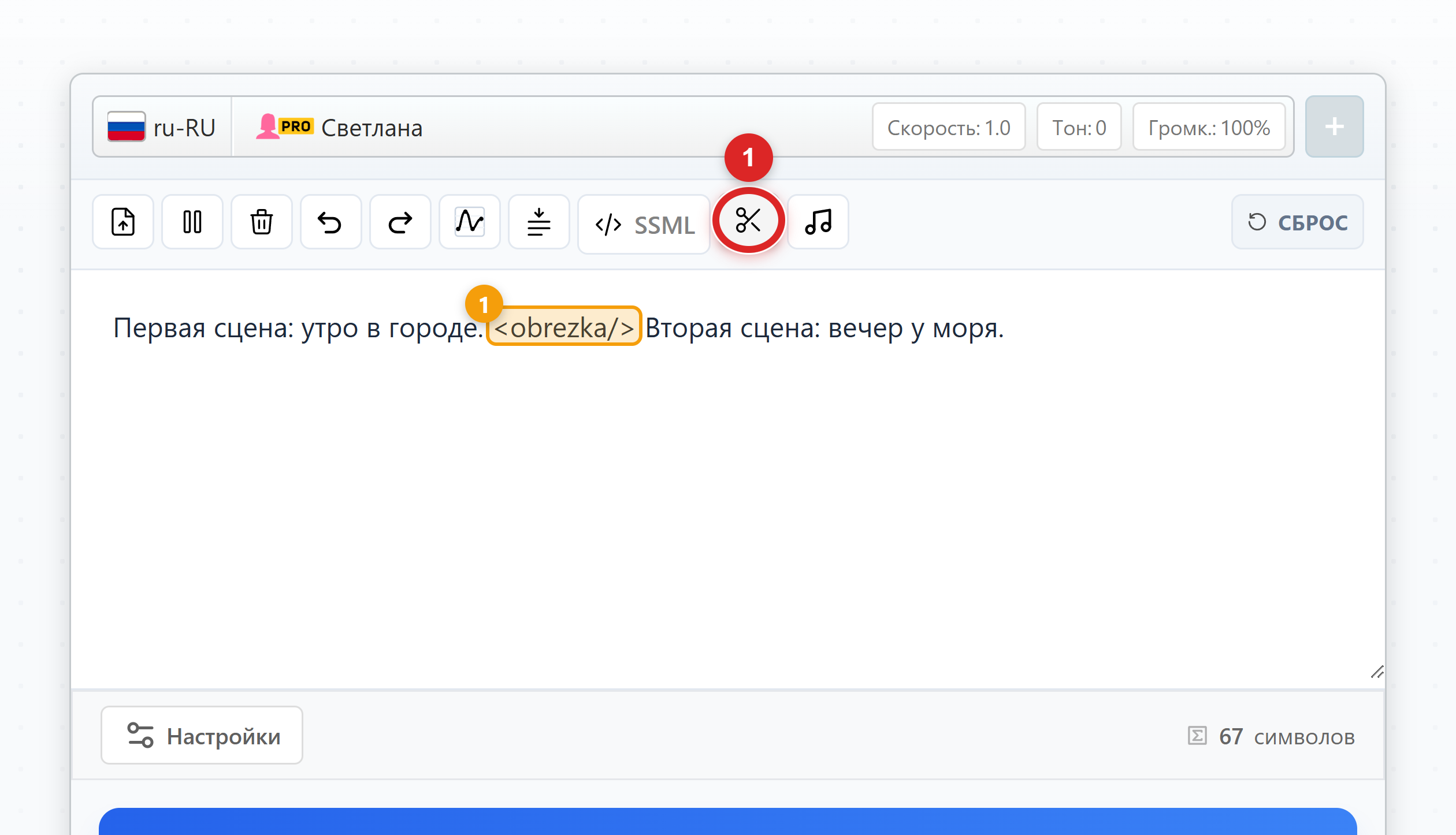
Task: Select the <obrezka/> tag in text
Action: tap(564, 327)
